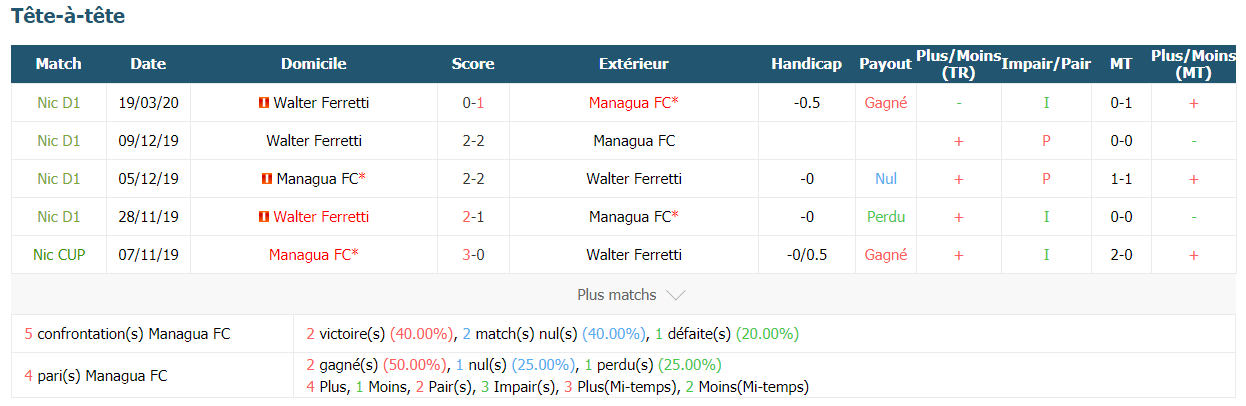This screenshot has height=406, width=1246.
Task: Click the 0-1 score of first match
Action: click(473, 103)
